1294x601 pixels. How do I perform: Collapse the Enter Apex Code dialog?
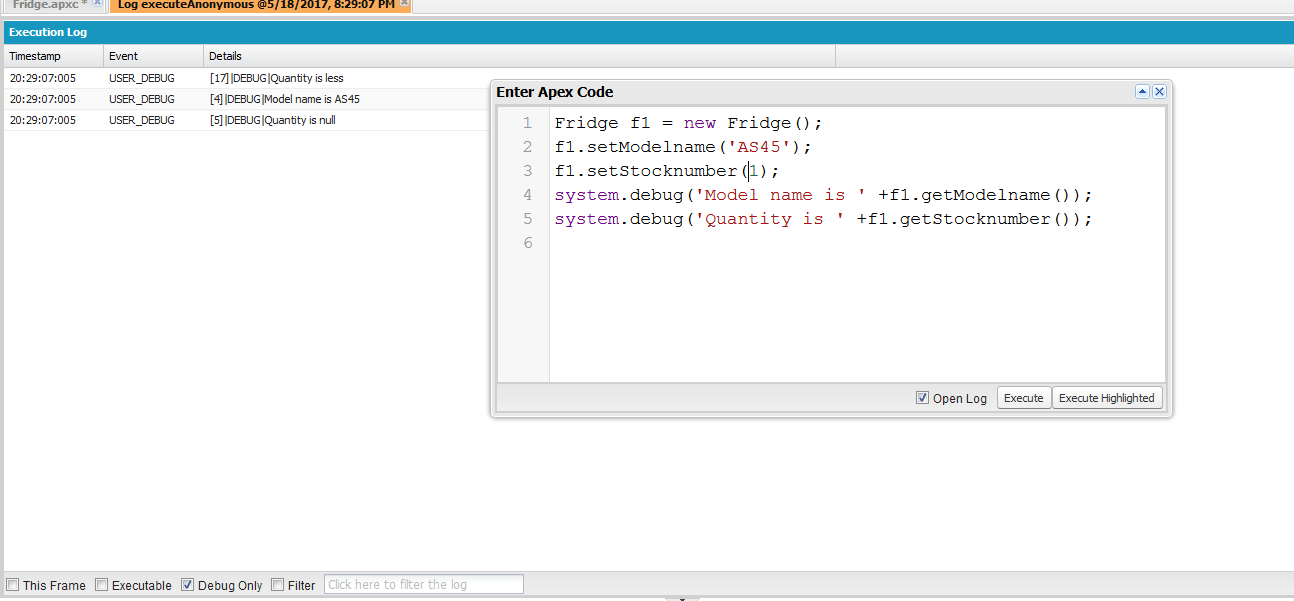coord(1142,92)
